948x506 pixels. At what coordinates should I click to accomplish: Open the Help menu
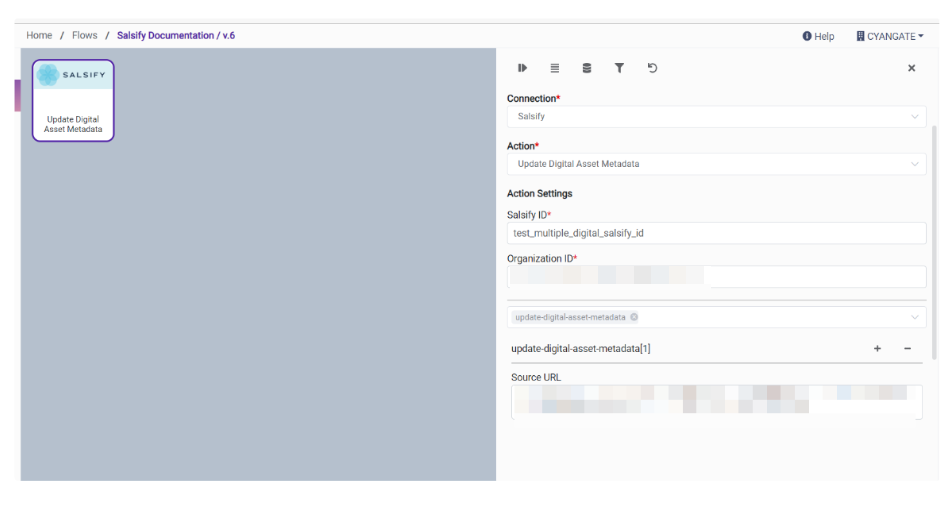818,36
